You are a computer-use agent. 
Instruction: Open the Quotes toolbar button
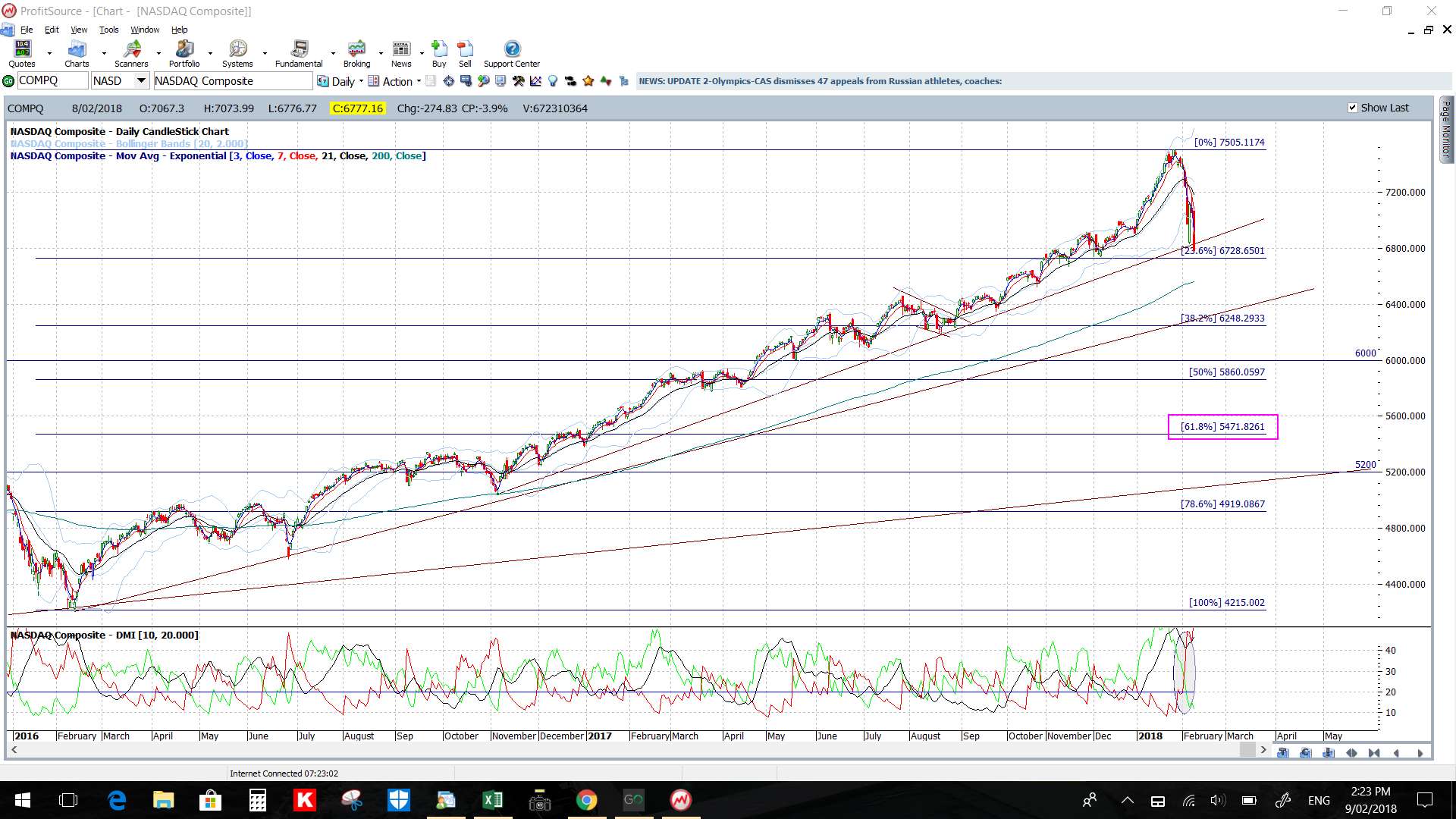[22, 54]
